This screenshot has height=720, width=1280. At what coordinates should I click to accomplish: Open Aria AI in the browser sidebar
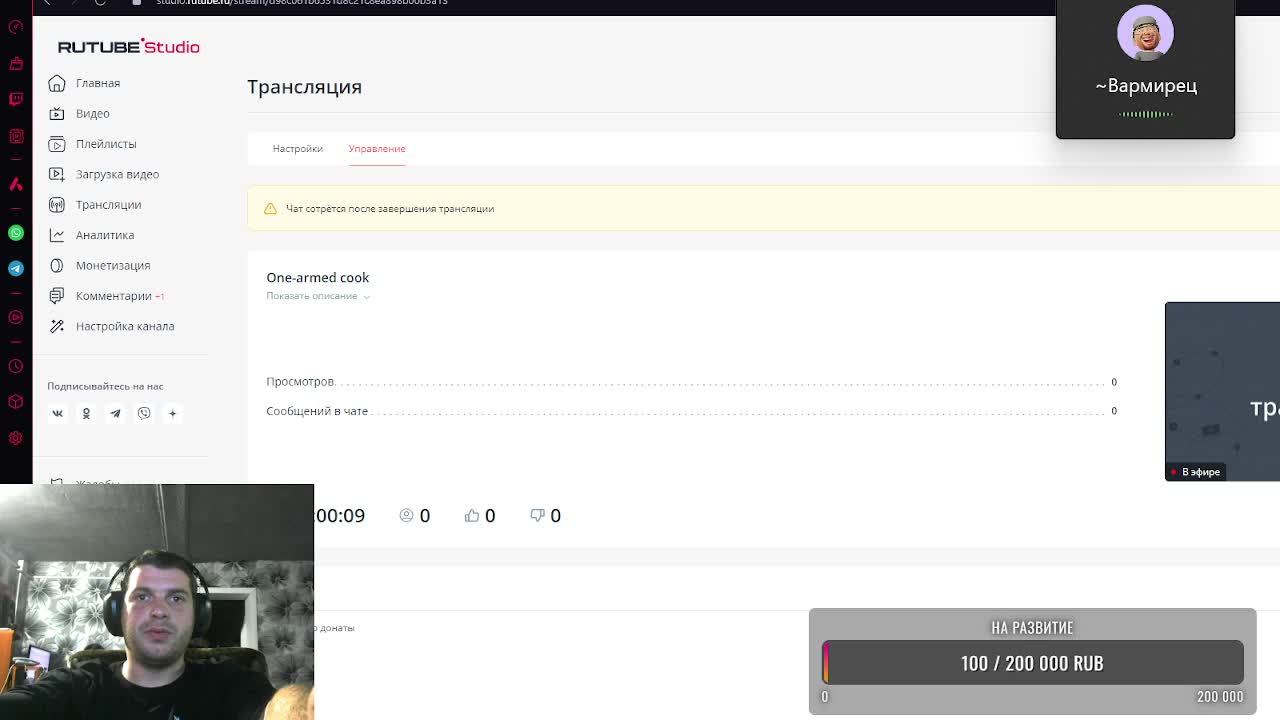click(16, 184)
